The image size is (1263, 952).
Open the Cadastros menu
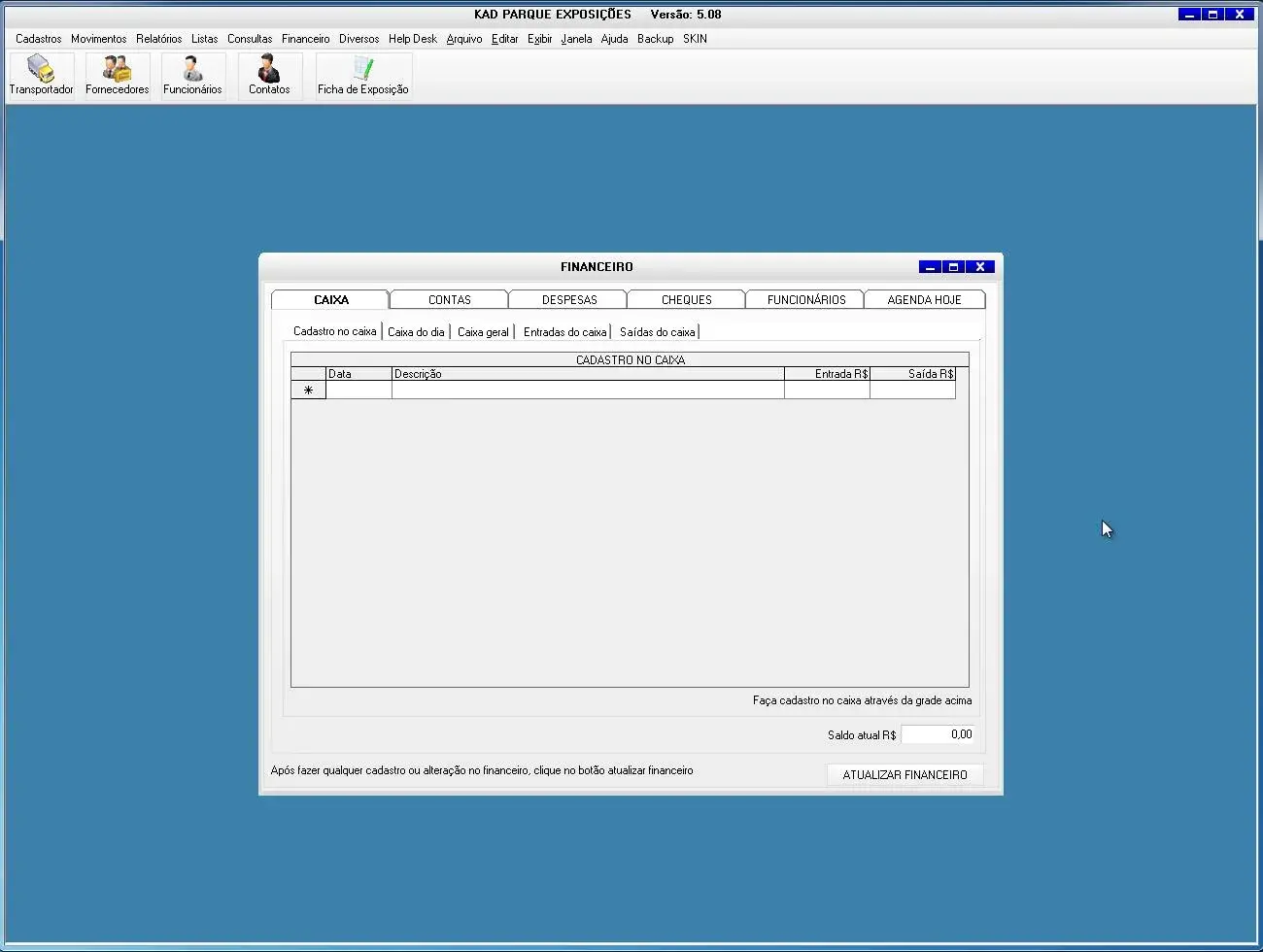coord(39,39)
